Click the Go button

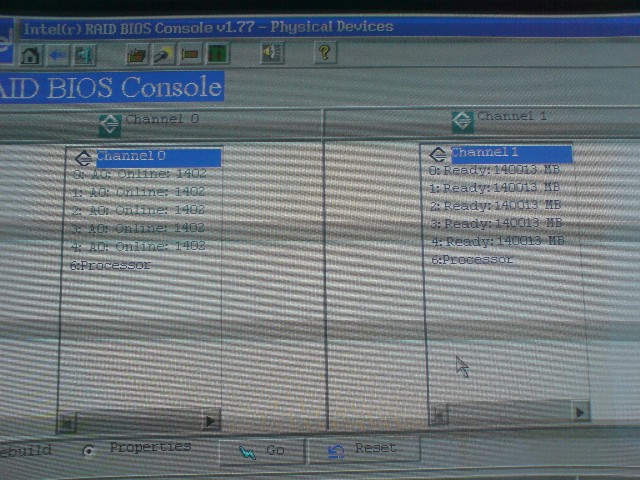[x=262, y=451]
